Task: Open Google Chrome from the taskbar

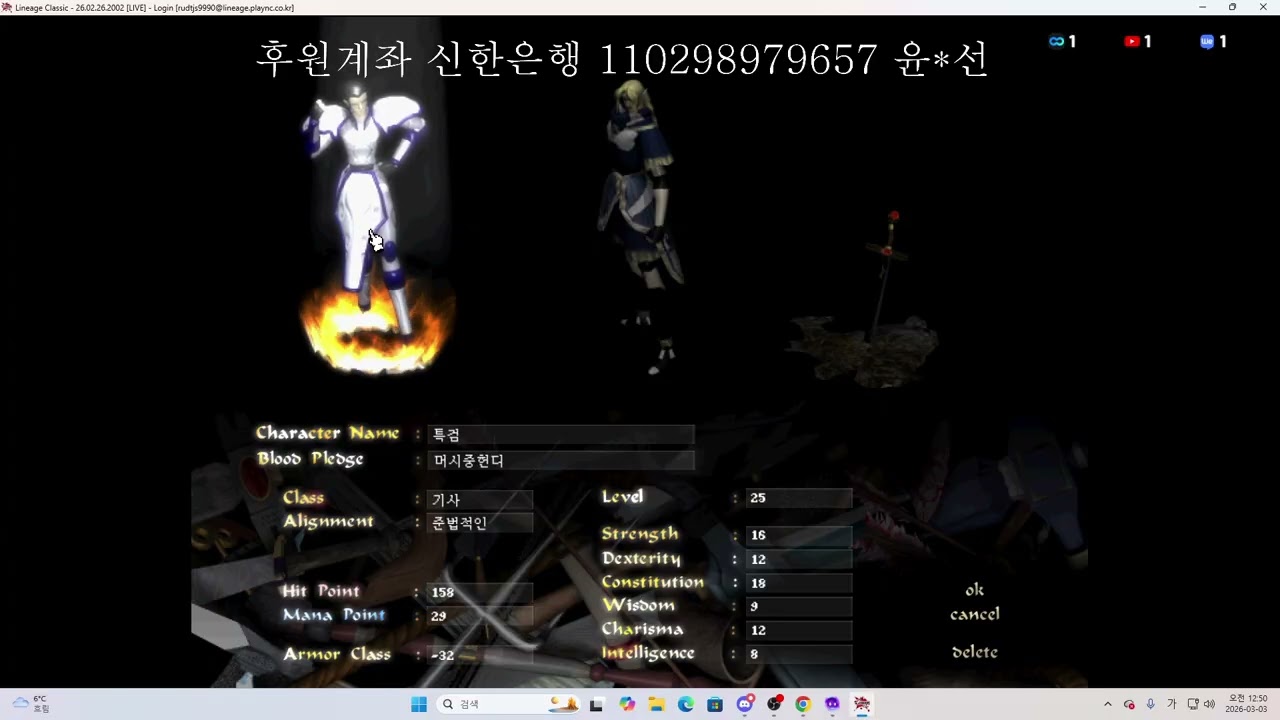Action: point(803,704)
